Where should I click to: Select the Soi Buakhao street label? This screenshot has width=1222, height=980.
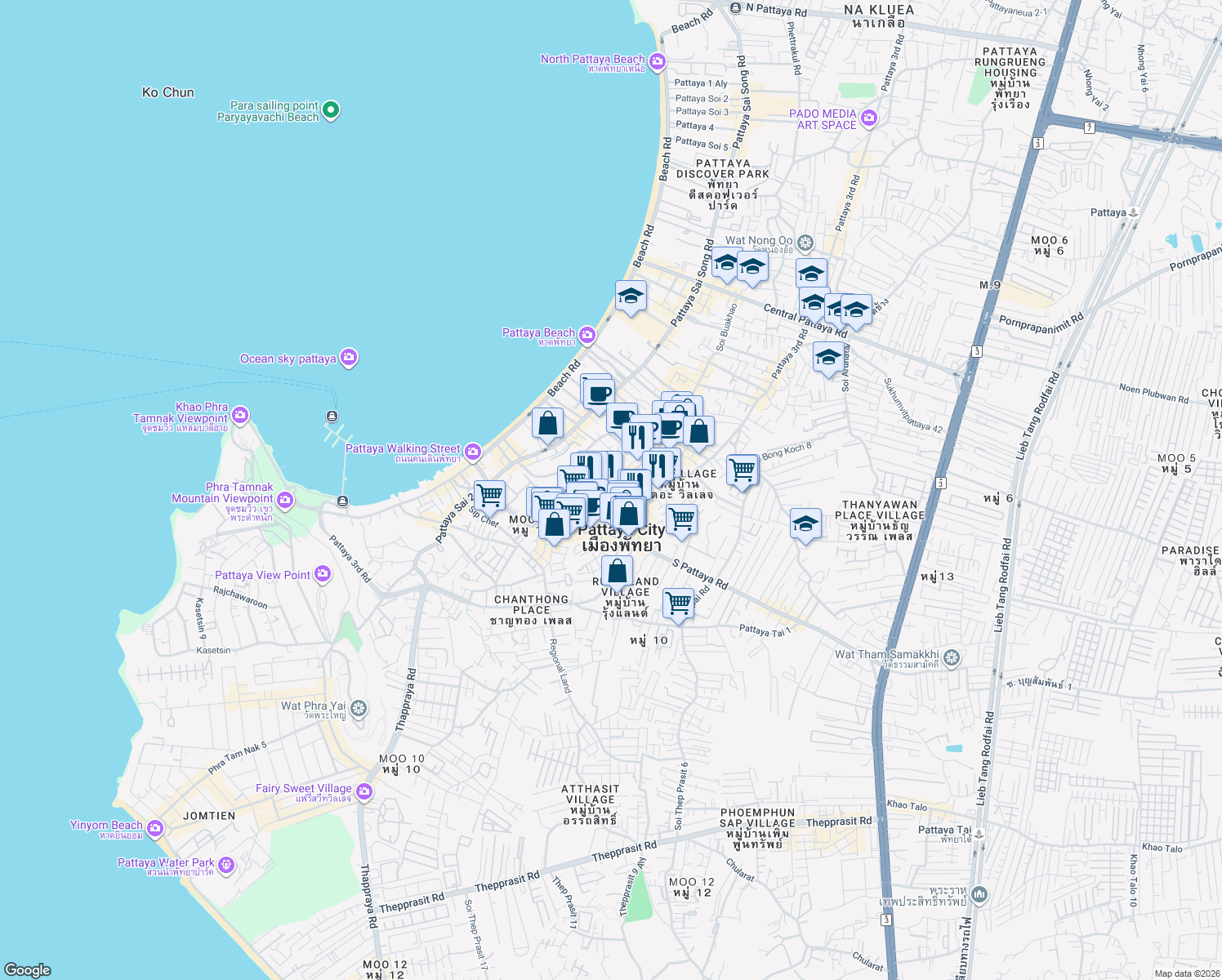point(727,327)
